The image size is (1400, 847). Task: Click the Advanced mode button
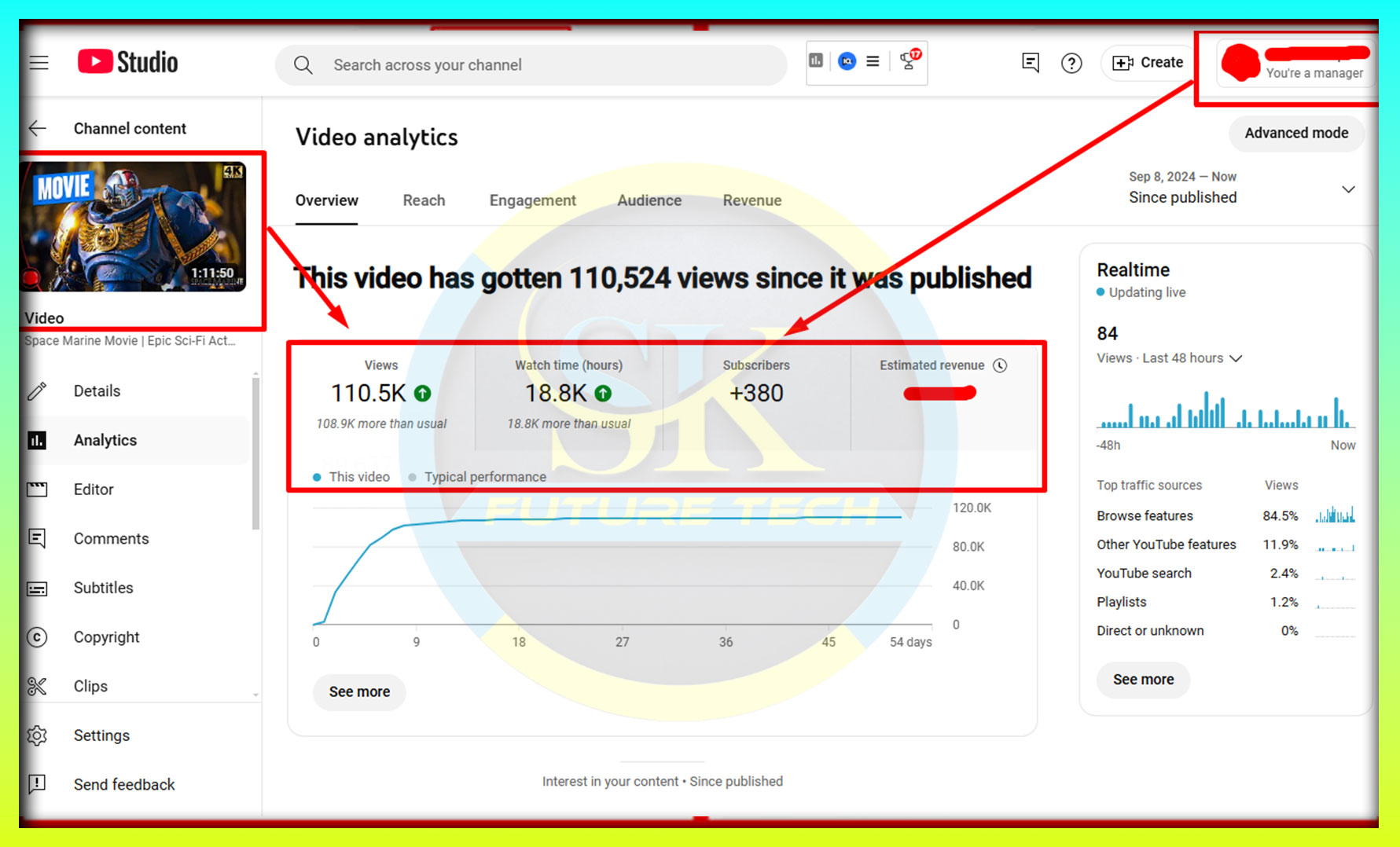pyautogui.click(x=1295, y=133)
